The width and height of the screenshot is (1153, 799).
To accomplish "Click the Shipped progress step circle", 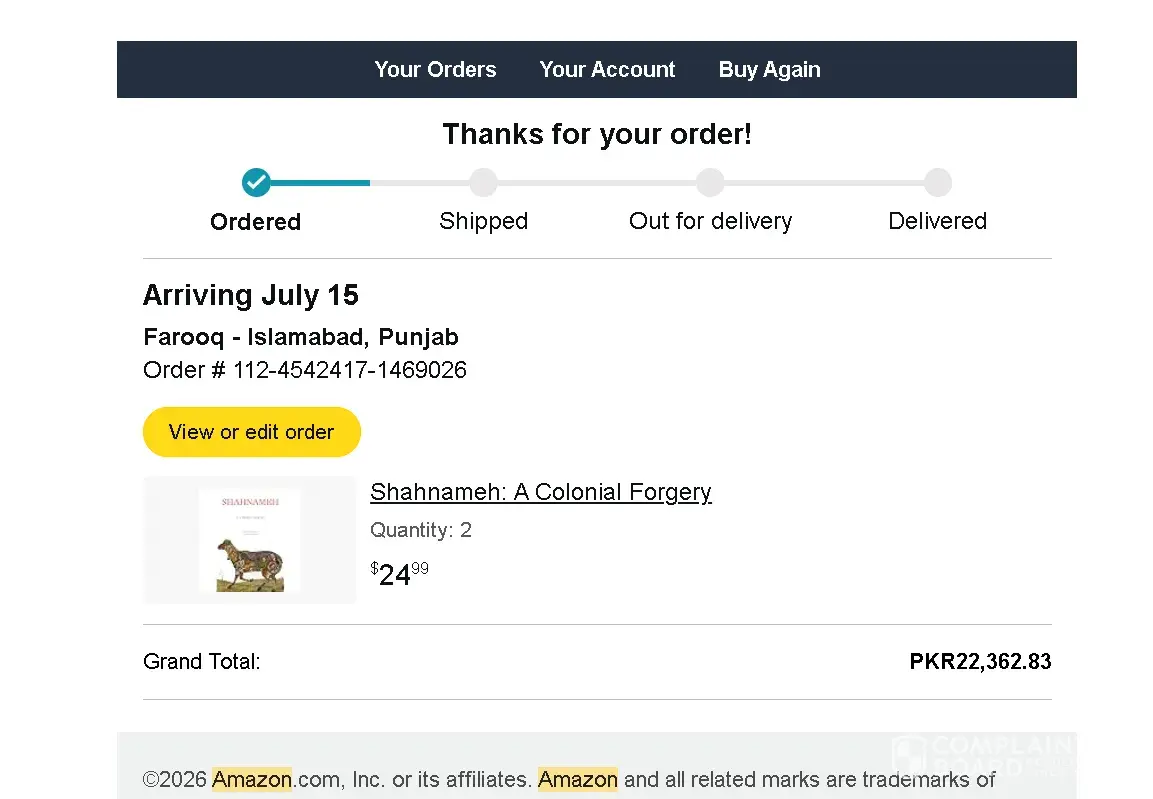I will (x=483, y=182).
